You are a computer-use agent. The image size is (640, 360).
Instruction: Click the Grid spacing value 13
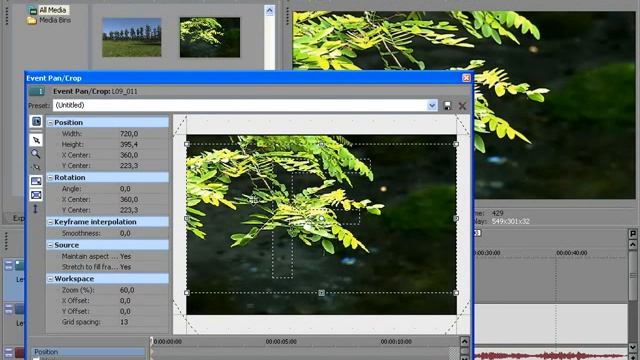pos(124,322)
